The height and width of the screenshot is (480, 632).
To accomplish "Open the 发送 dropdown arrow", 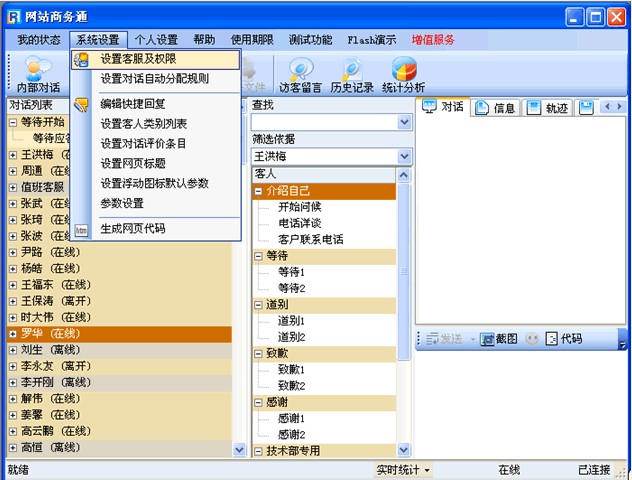I will [472, 339].
